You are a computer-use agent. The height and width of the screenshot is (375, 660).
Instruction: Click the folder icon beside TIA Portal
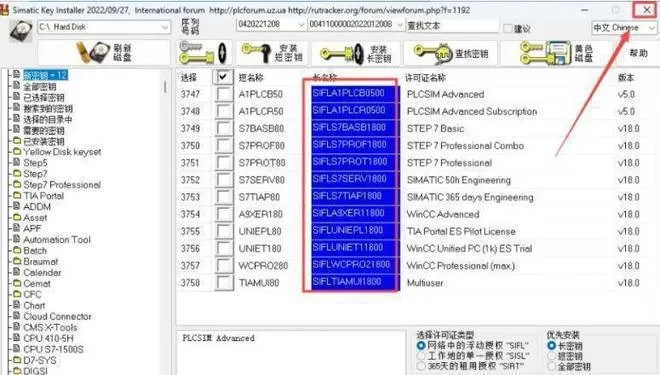point(16,196)
